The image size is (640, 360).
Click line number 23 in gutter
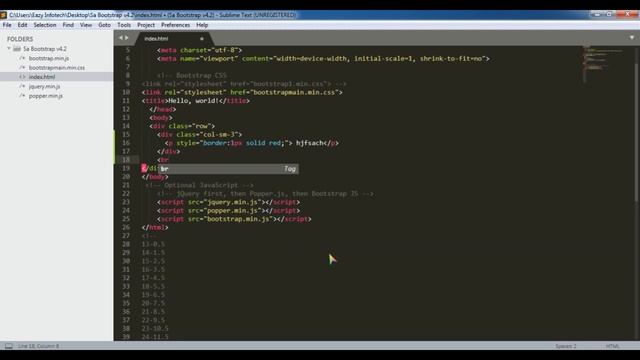pos(126,202)
